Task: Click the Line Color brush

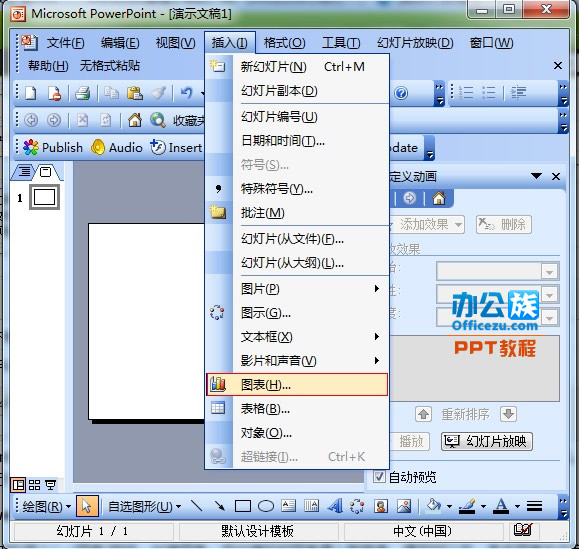Action: 467,505
